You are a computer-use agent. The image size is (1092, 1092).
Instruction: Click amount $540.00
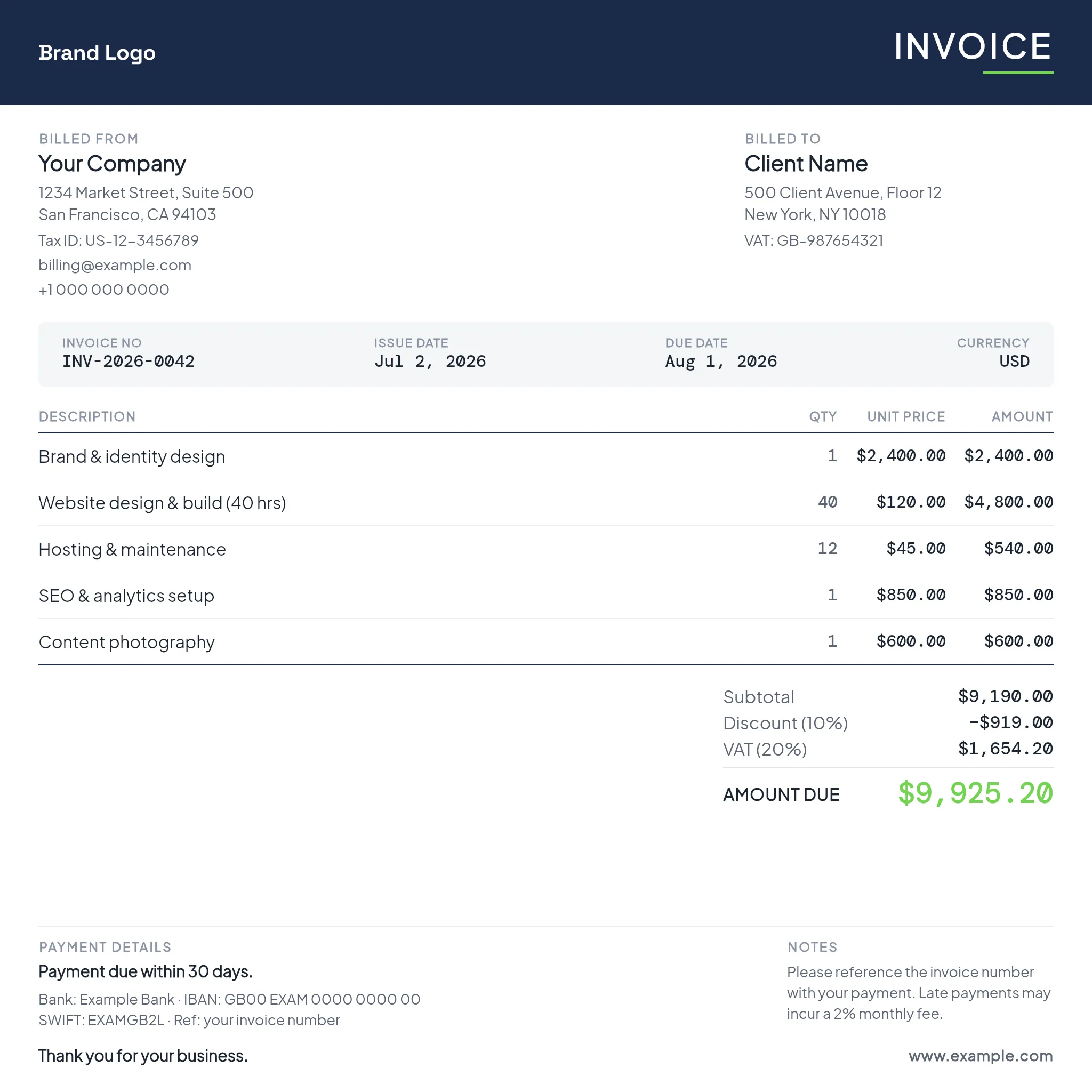[x=1018, y=548]
